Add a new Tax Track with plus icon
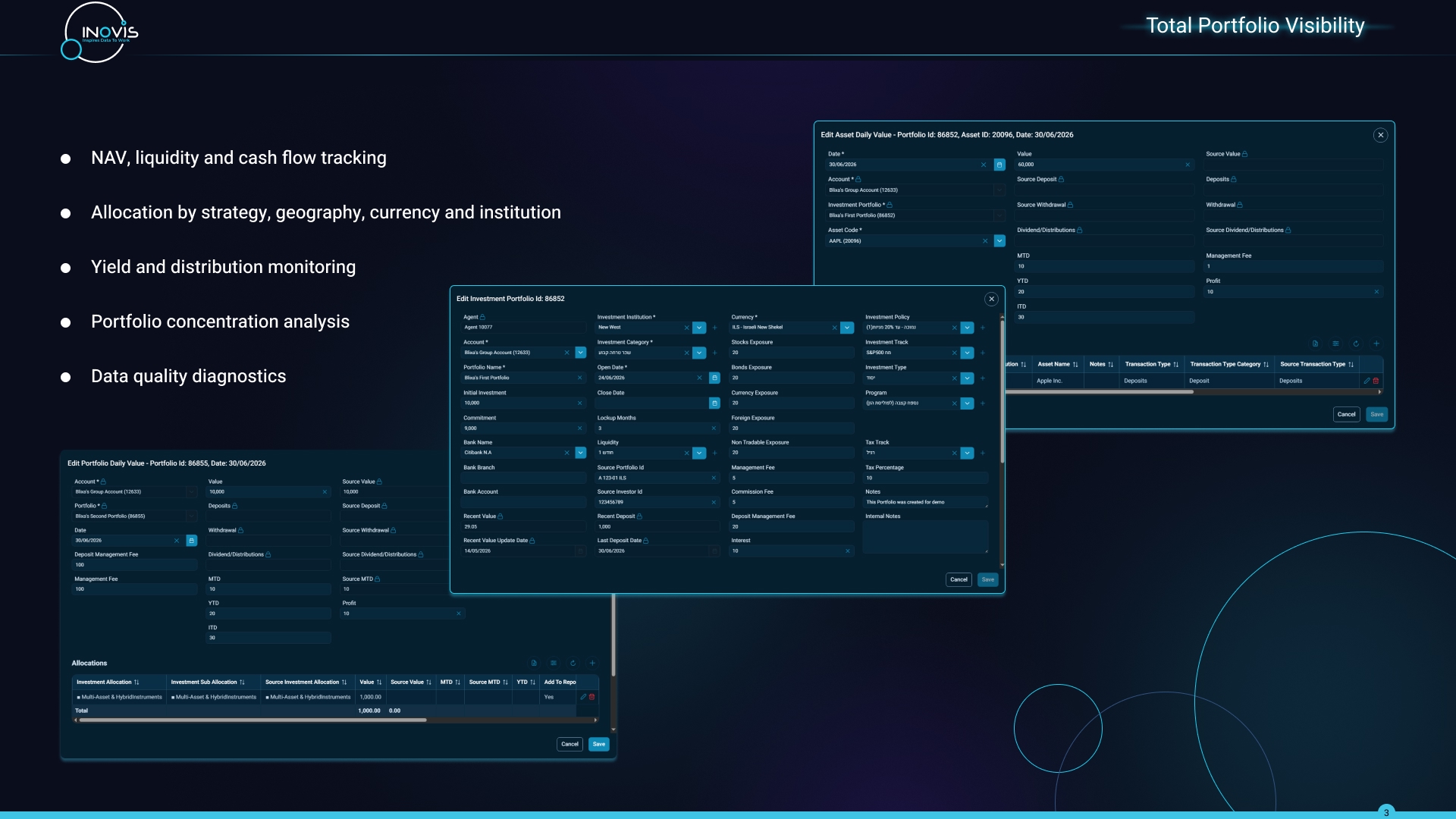This screenshot has width=1456, height=819. pyautogui.click(x=982, y=453)
